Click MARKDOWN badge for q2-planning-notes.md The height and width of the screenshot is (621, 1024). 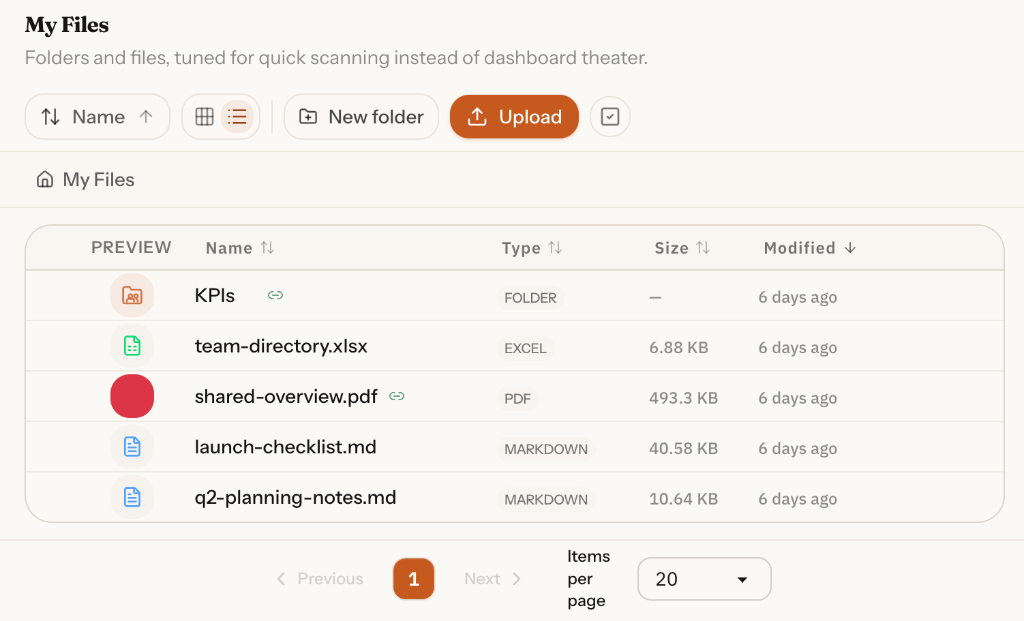546,500
